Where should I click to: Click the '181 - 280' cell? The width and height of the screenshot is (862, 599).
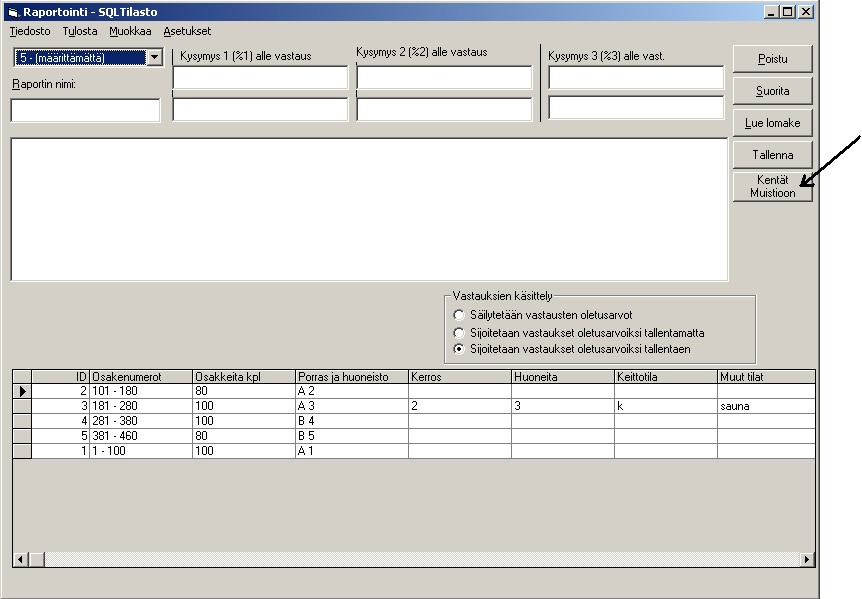click(141, 406)
